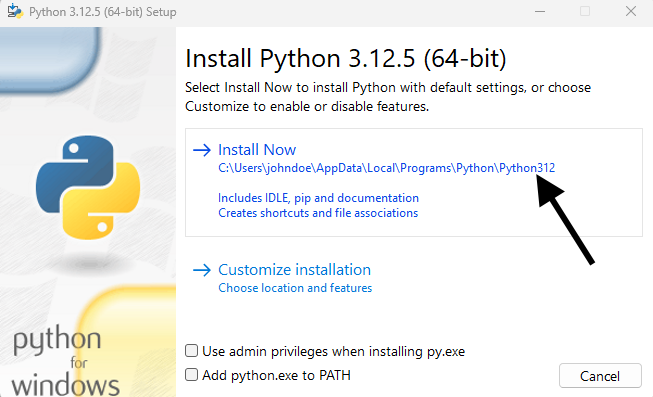Image resolution: width=653 pixels, height=397 pixels.
Task: Click the 'Install Python 3.12.5 (64-bit)' heading
Action: click(346, 58)
